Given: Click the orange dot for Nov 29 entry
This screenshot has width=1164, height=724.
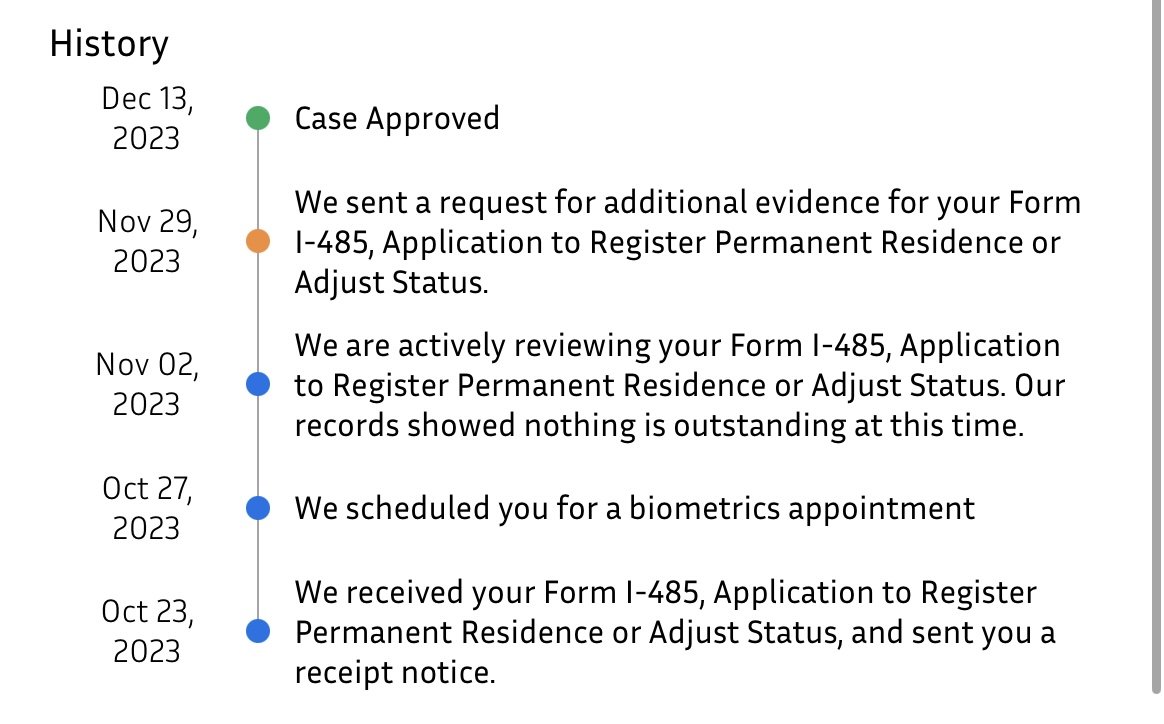Looking at the screenshot, I should pyautogui.click(x=258, y=242).
